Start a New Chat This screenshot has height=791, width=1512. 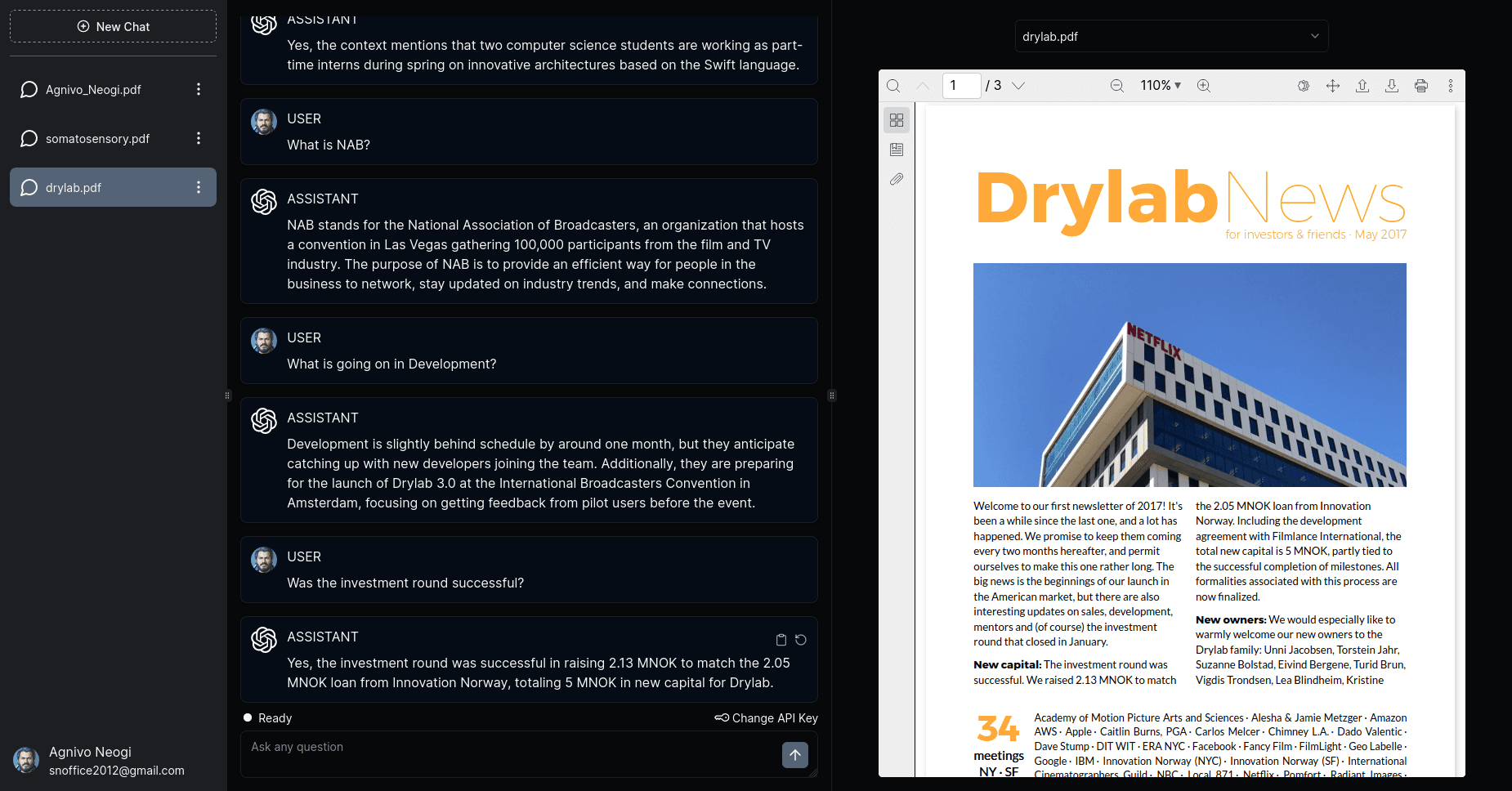point(113,26)
